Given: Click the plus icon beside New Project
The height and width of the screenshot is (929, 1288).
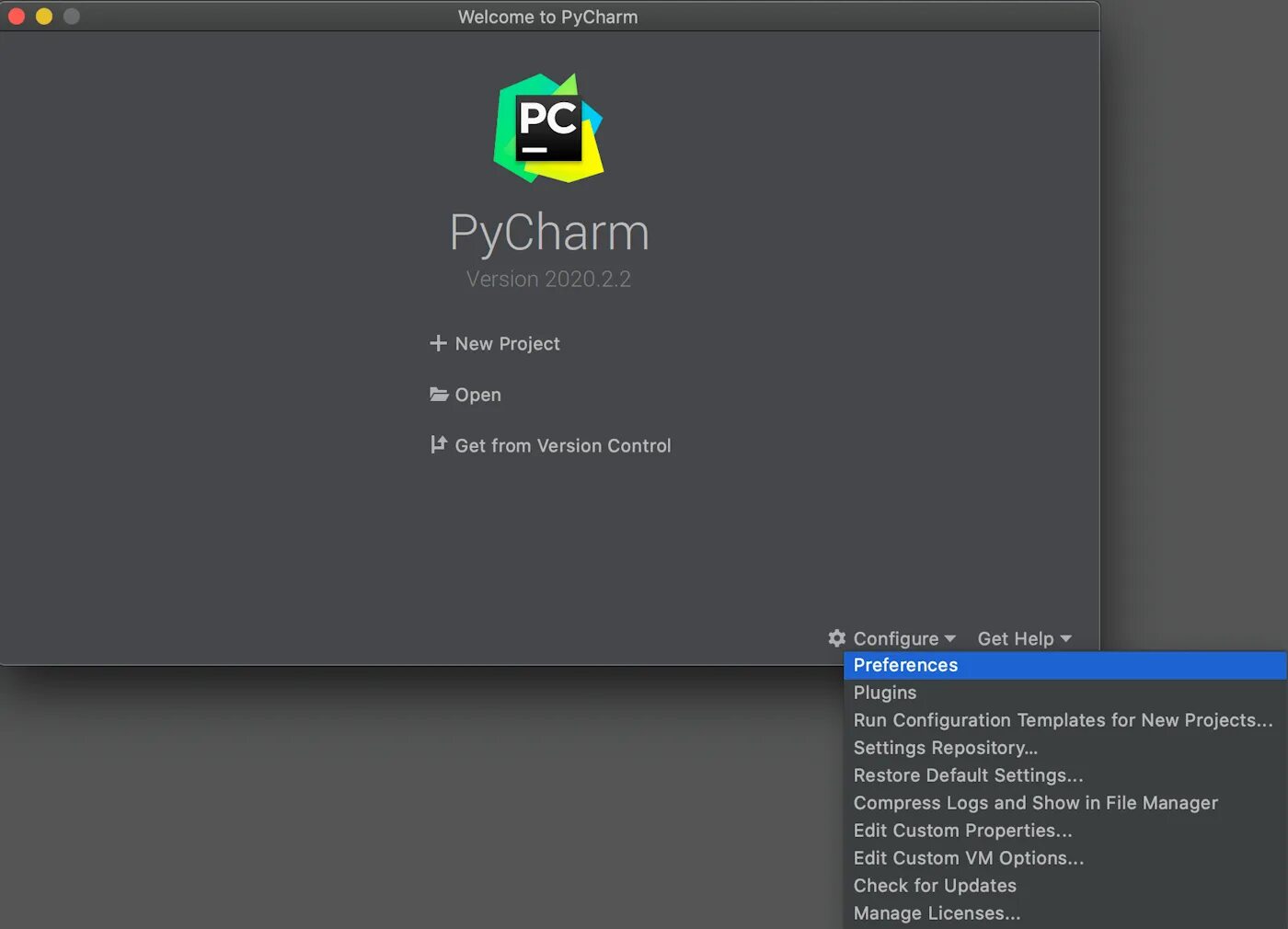Looking at the screenshot, I should [x=438, y=343].
